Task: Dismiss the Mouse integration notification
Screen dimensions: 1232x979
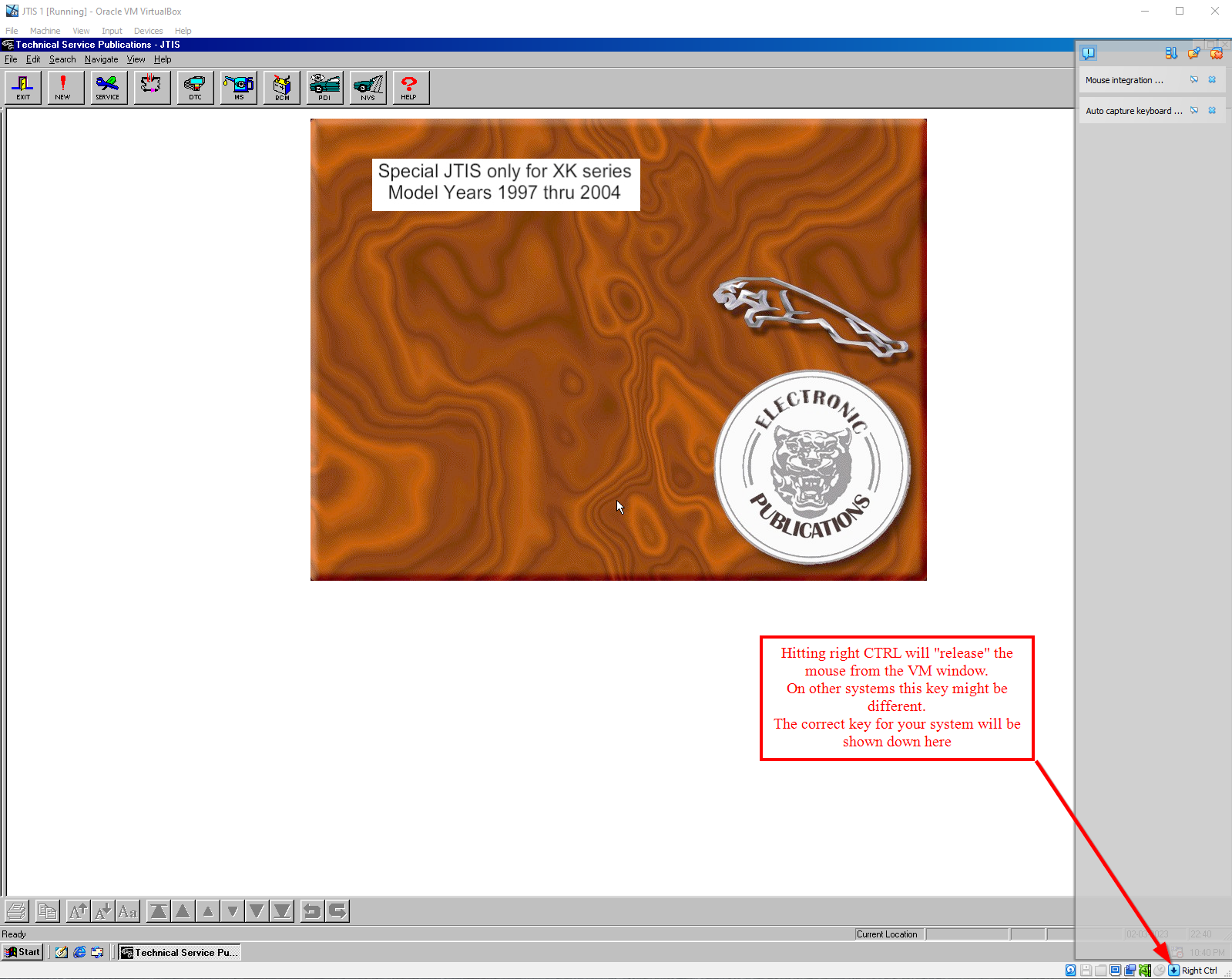Action: [x=1212, y=80]
